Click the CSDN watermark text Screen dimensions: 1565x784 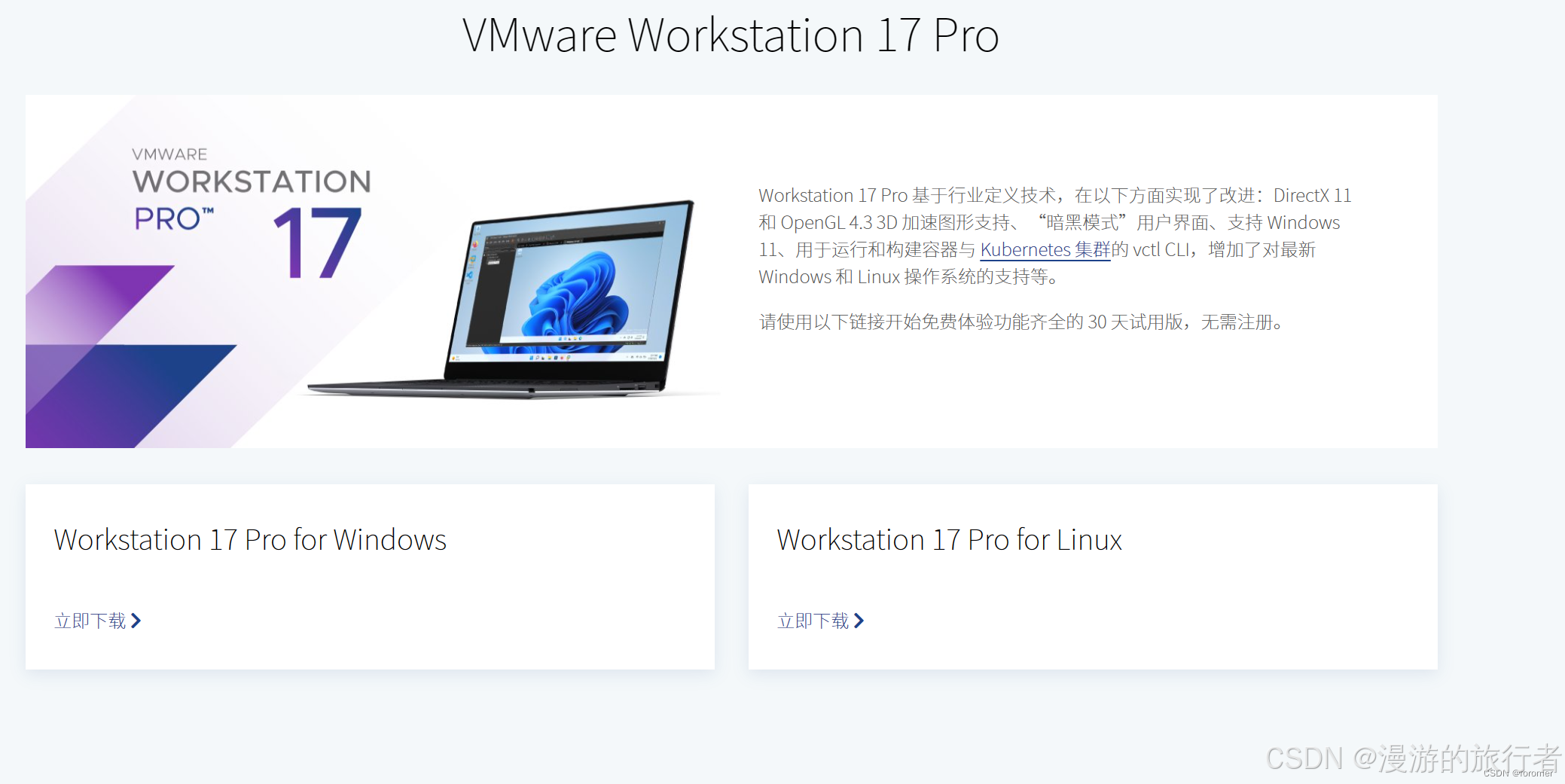1414,759
